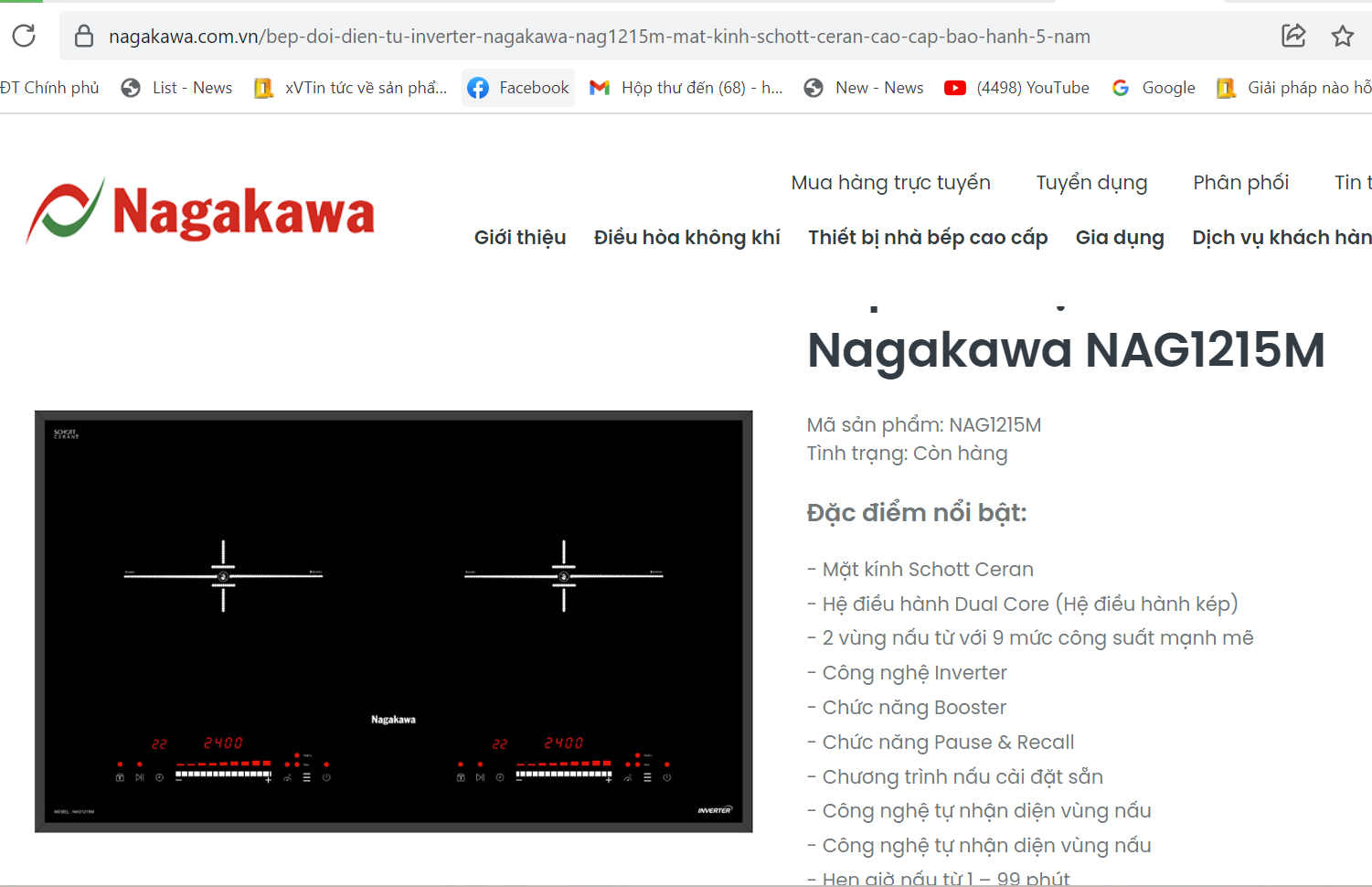Image resolution: width=1372 pixels, height=887 pixels.
Task: Click the share page icon
Action: tap(1293, 36)
